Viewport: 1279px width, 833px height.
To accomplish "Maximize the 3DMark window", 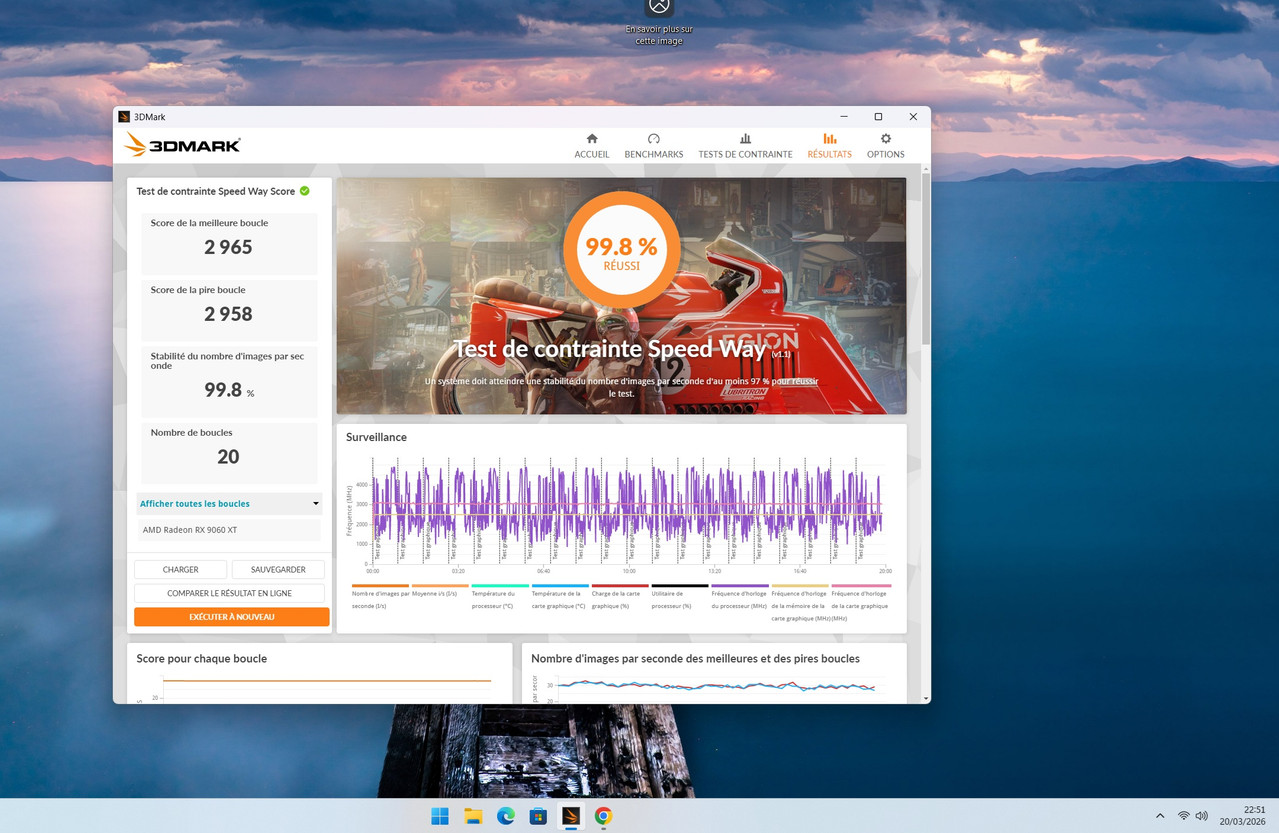I will click(x=878, y=117).
